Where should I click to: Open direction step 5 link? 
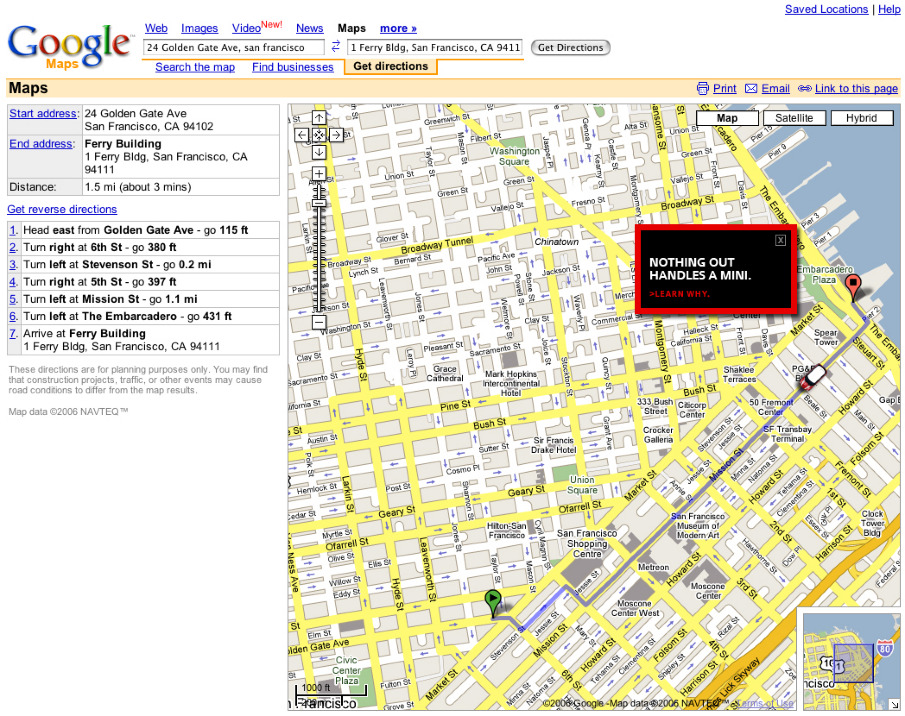coord(13,299)
